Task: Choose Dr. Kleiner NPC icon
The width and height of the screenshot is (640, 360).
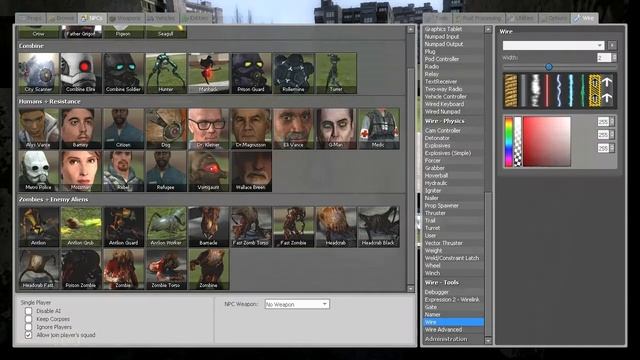Action: 208,129
